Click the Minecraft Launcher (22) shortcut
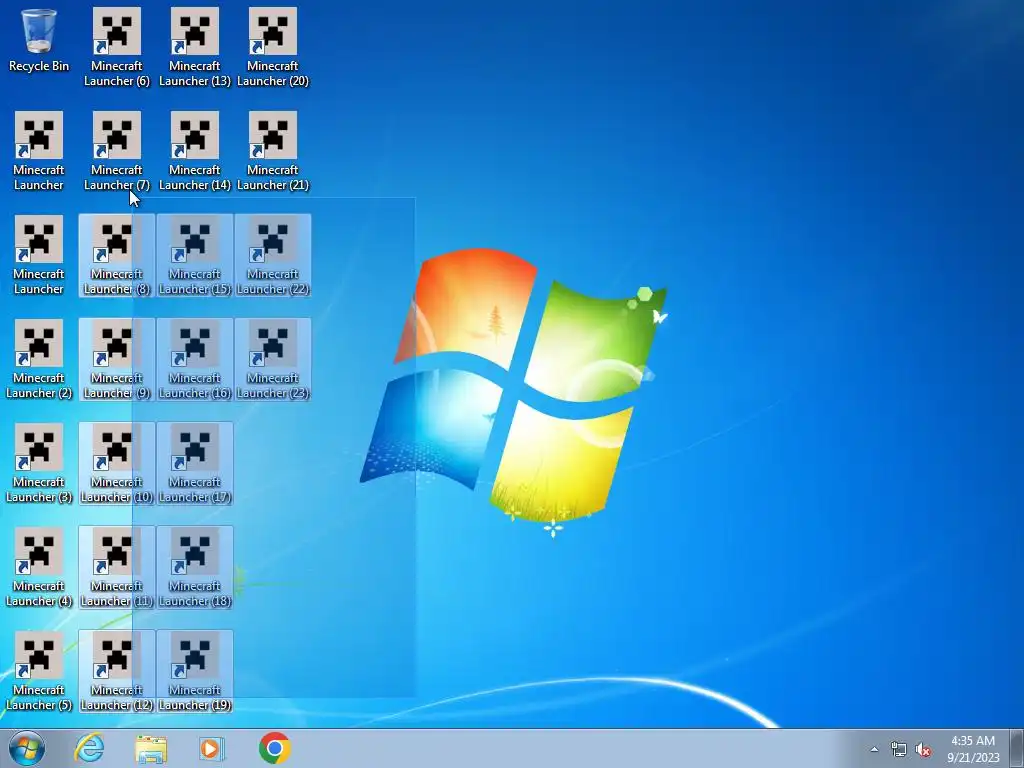The height and width of the screenshot is (768, 1024). 273,255
